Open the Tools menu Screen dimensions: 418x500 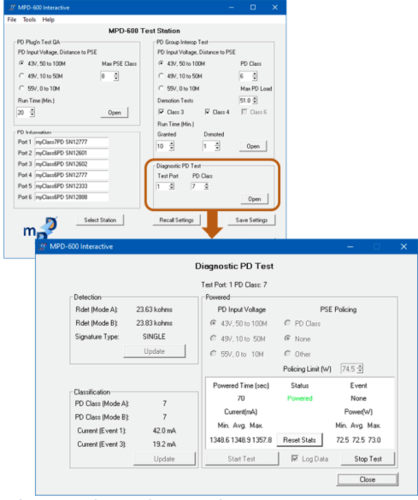pos(29,20)
